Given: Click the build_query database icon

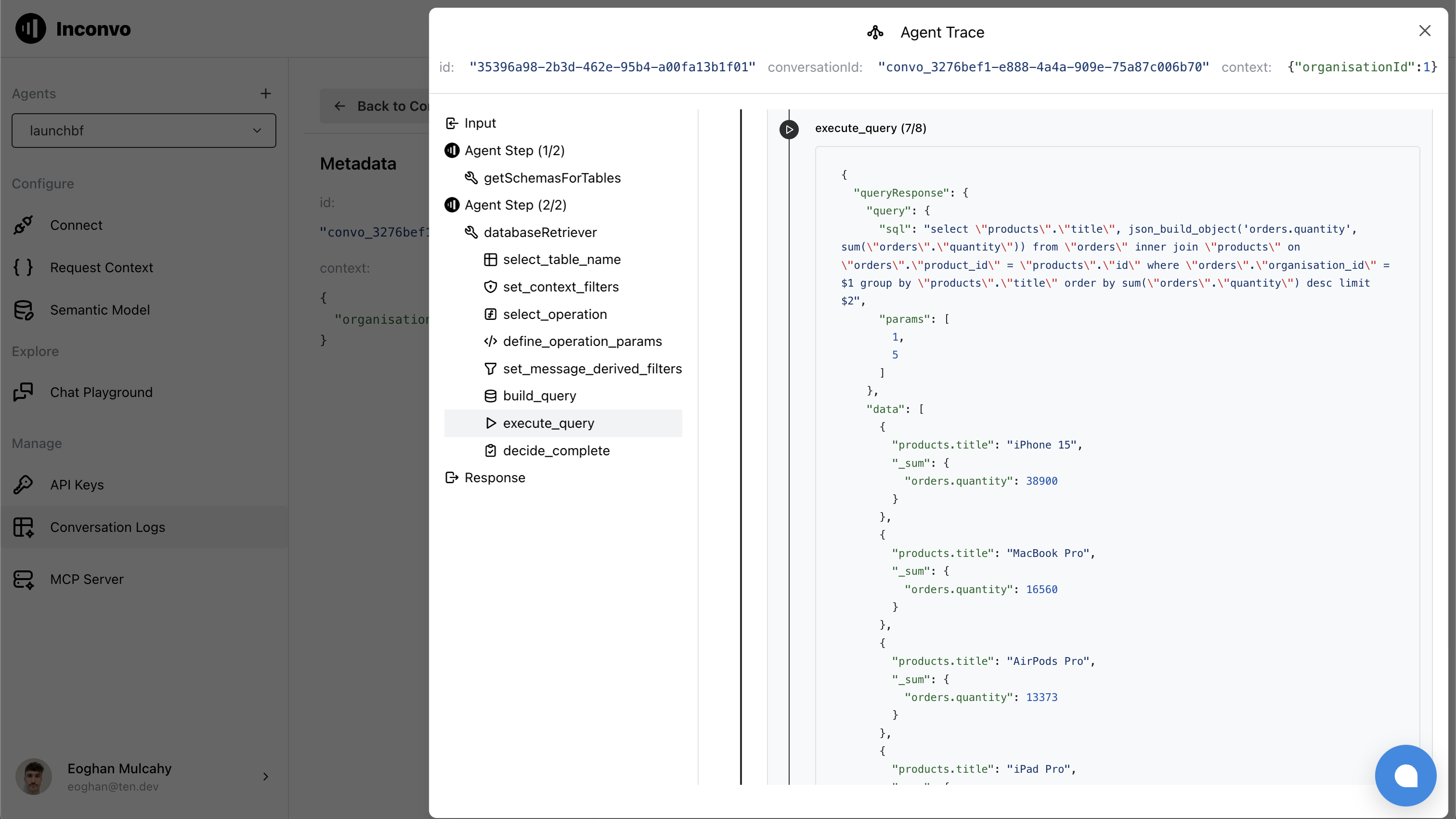Looking at the screenshot, I should click(x=490, y=396).
